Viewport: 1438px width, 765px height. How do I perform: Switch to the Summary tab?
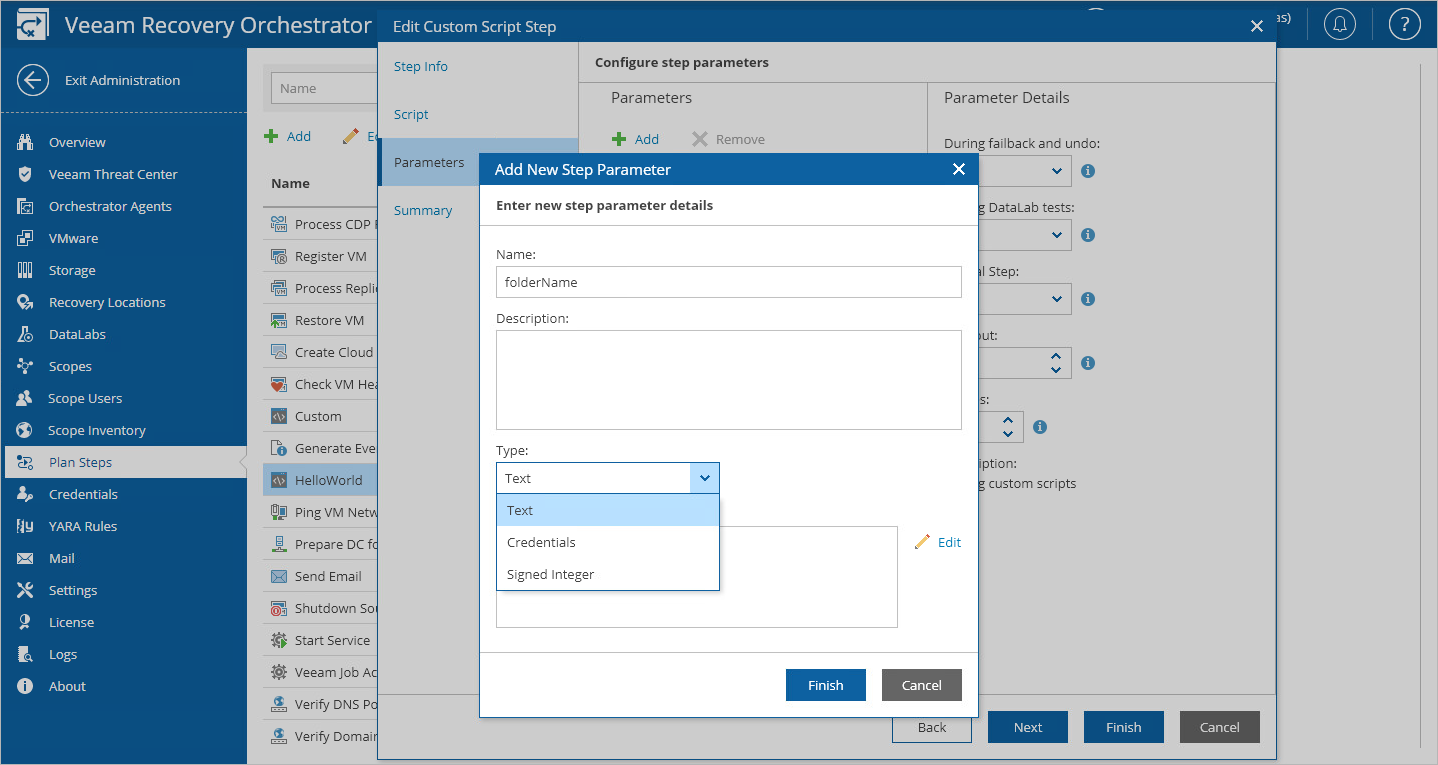[x=422, y=210]
